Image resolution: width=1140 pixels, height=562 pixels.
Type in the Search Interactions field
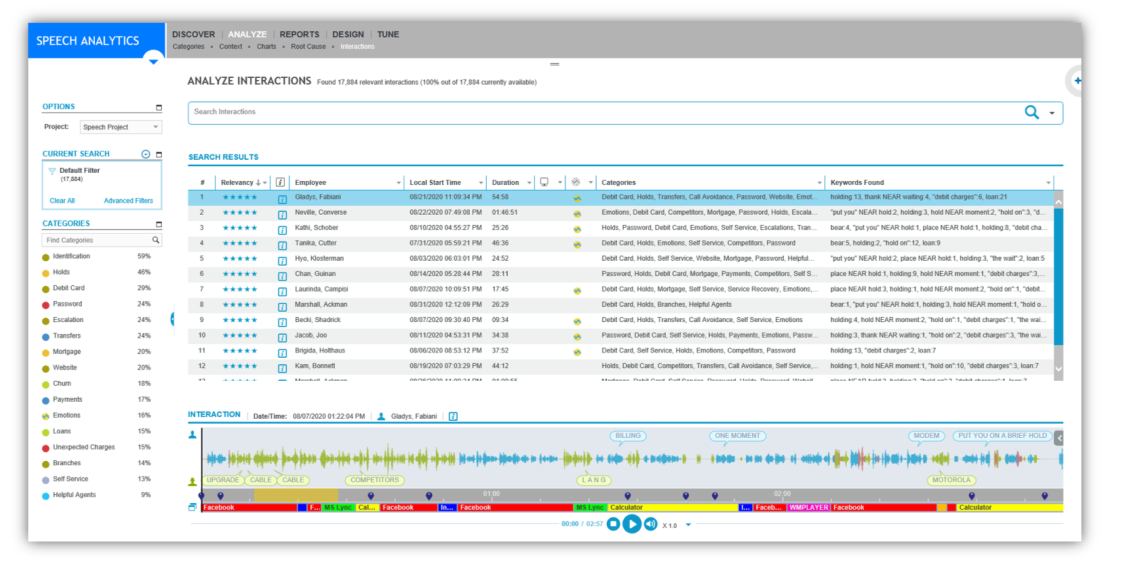[600, 112]
